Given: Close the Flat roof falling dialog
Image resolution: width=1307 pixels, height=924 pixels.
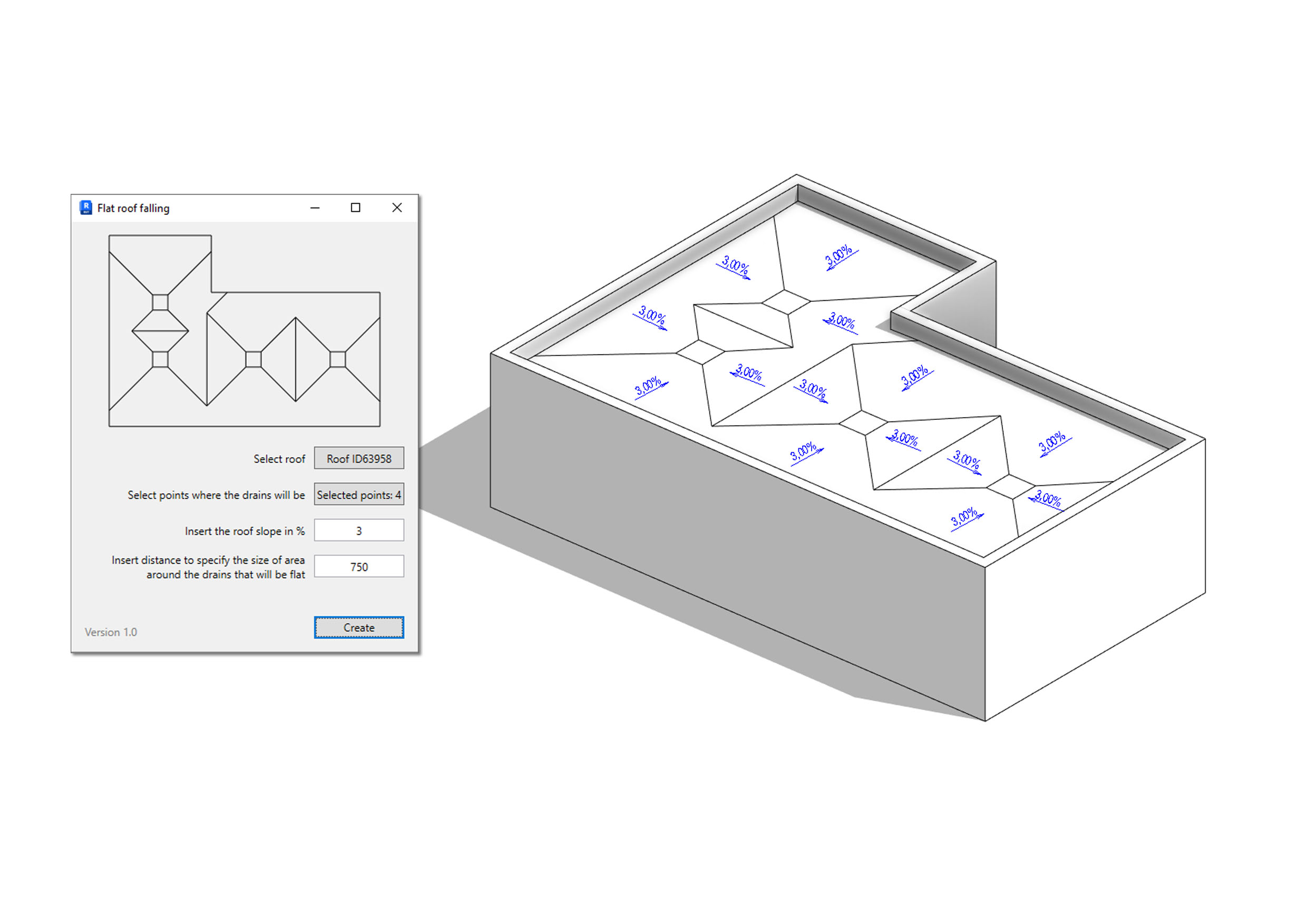Looking at the screenshot, I should click(x=397, y=208).
